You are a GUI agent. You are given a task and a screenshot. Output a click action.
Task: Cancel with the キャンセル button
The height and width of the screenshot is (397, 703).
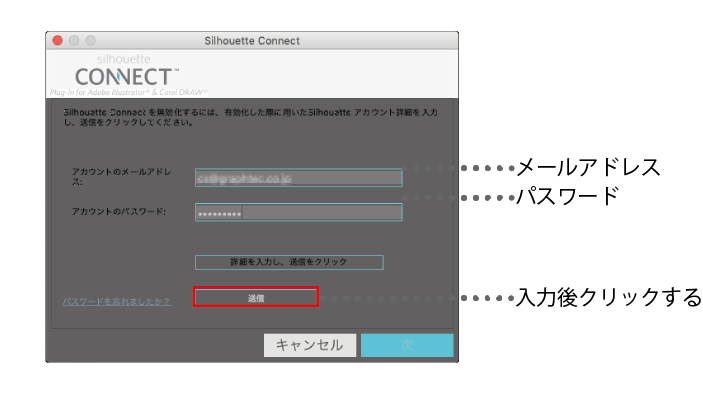(x=310, y=345)
